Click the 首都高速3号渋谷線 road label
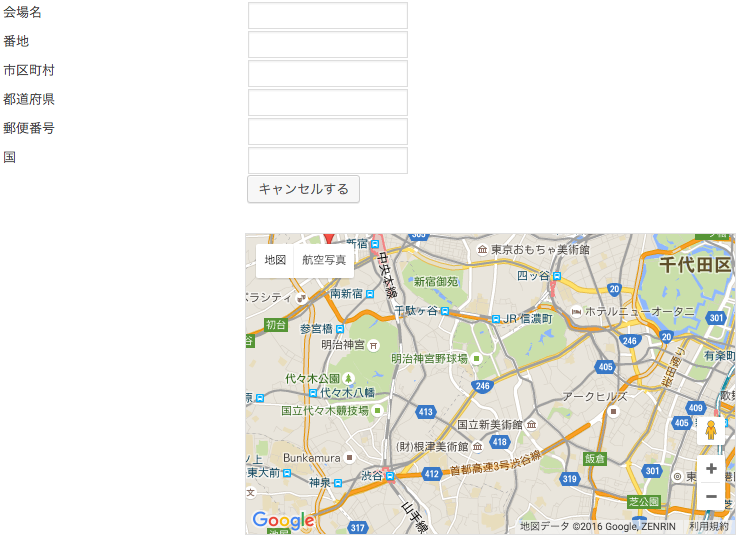 pyautogui.click(x=495, y=464)
